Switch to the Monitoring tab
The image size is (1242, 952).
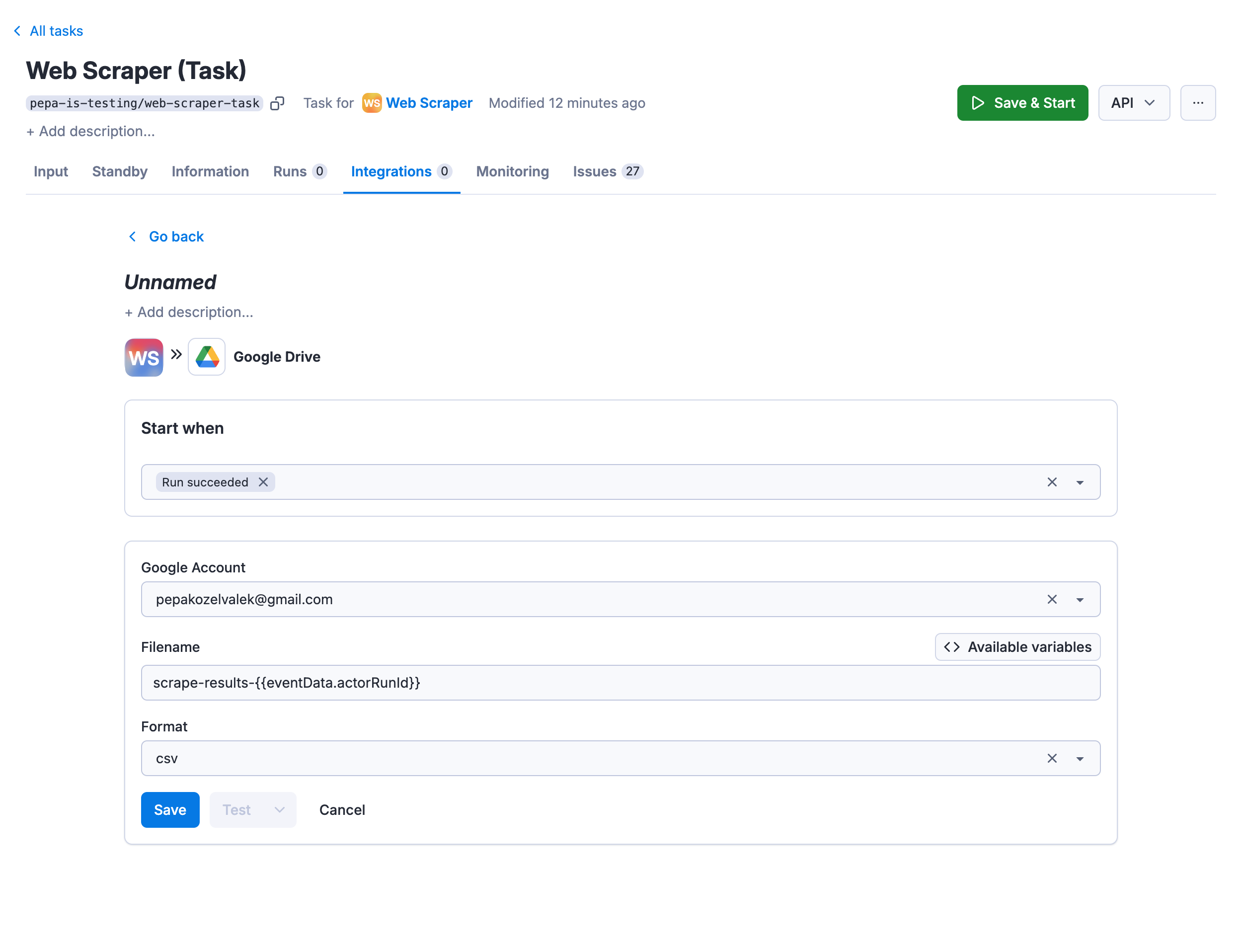click(512, 171)
